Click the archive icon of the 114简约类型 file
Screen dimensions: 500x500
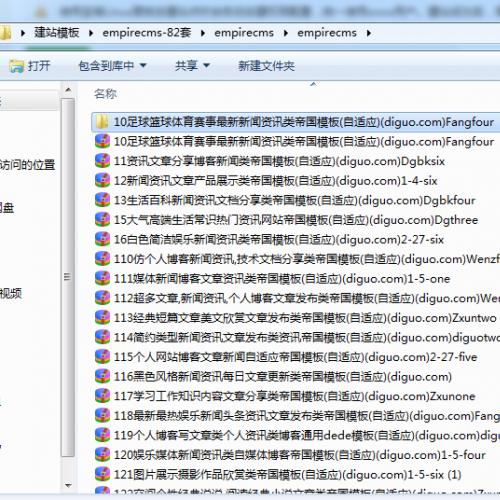[x=102, y=337]
